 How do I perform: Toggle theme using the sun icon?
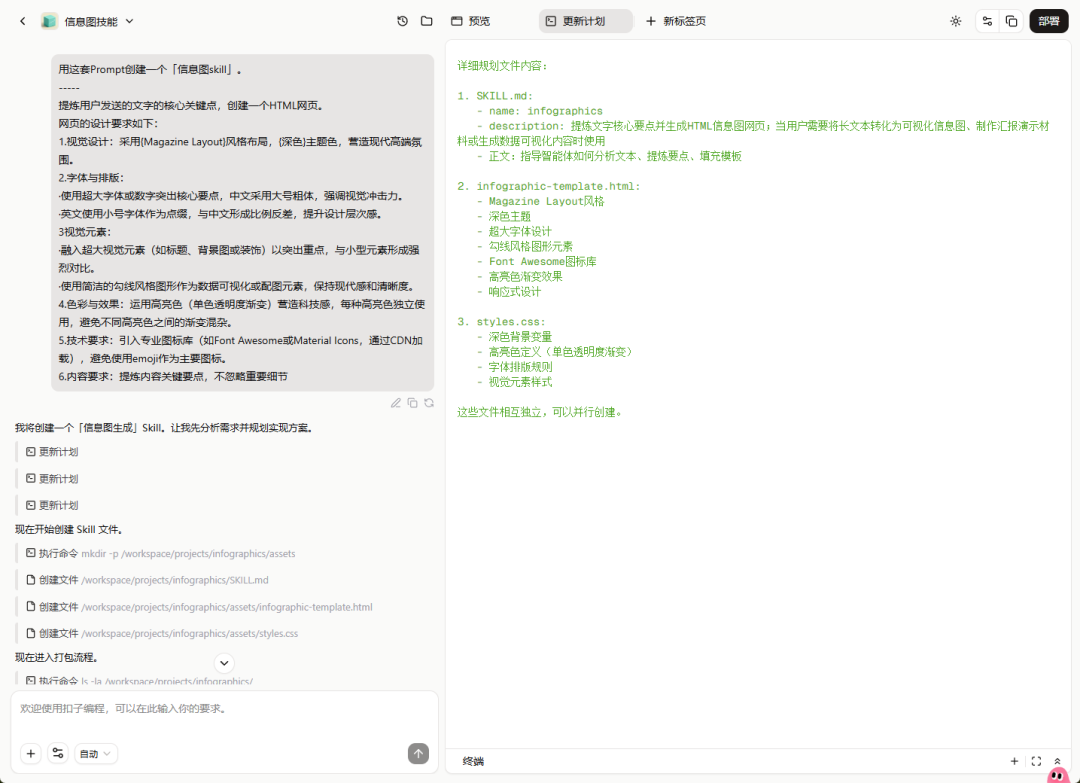click(956, 20)
